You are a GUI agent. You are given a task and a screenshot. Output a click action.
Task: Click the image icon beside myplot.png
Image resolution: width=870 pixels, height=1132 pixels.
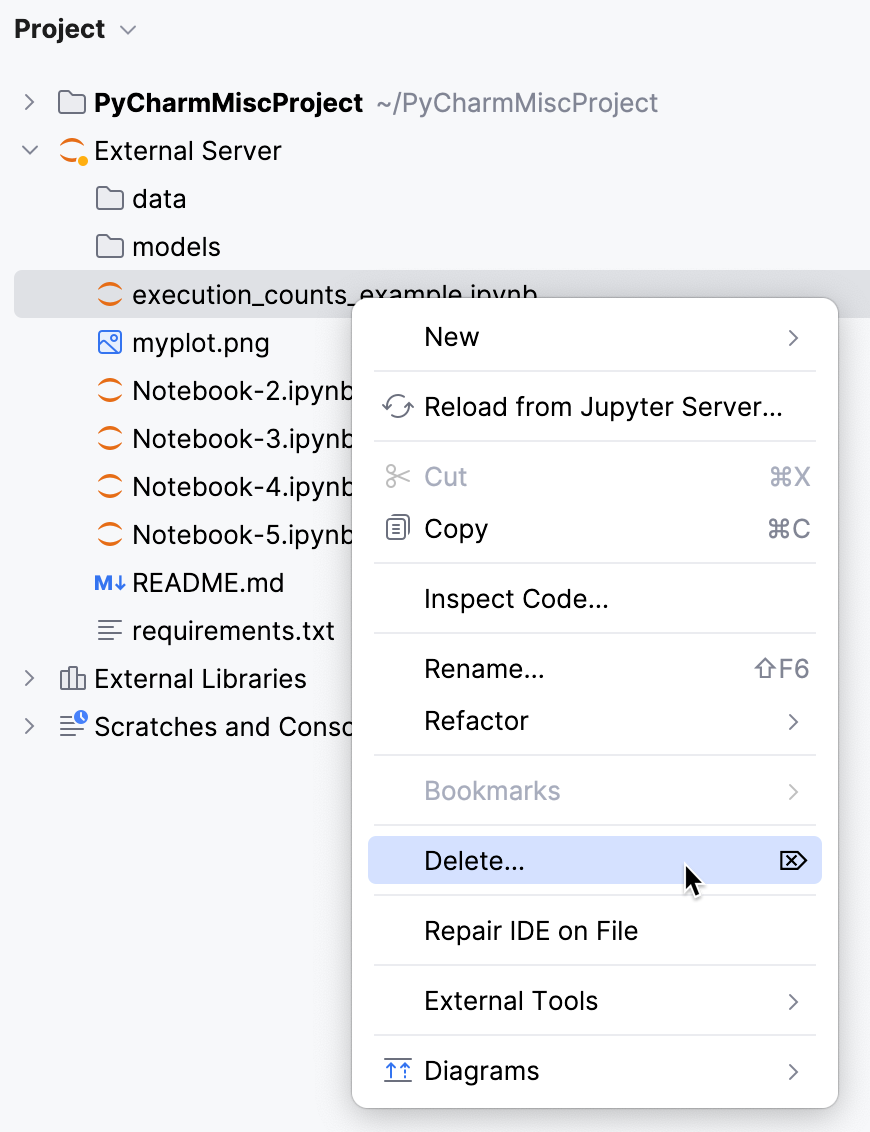(x=110, y=342)
